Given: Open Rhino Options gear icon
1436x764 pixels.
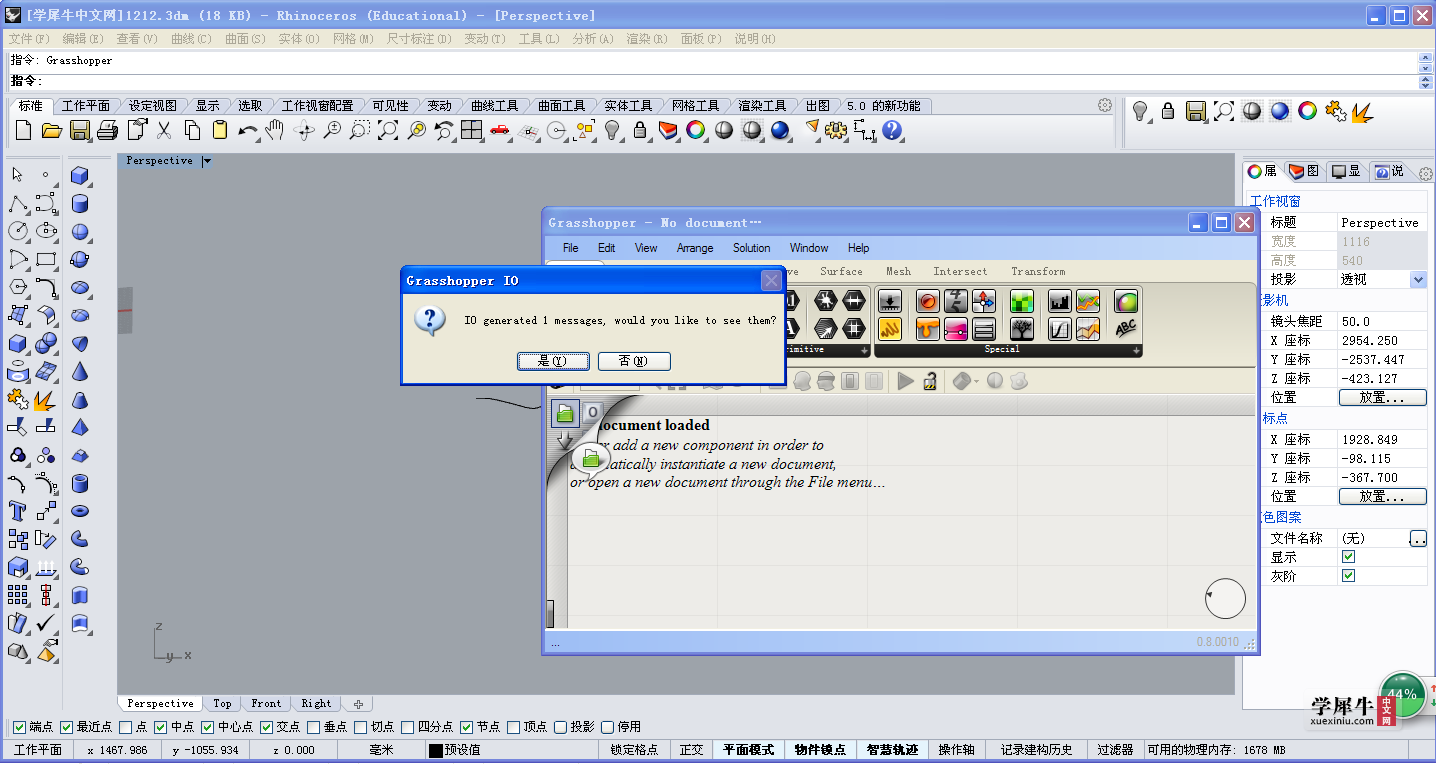Looking at the screenshot, I should [x=836, y=130].
